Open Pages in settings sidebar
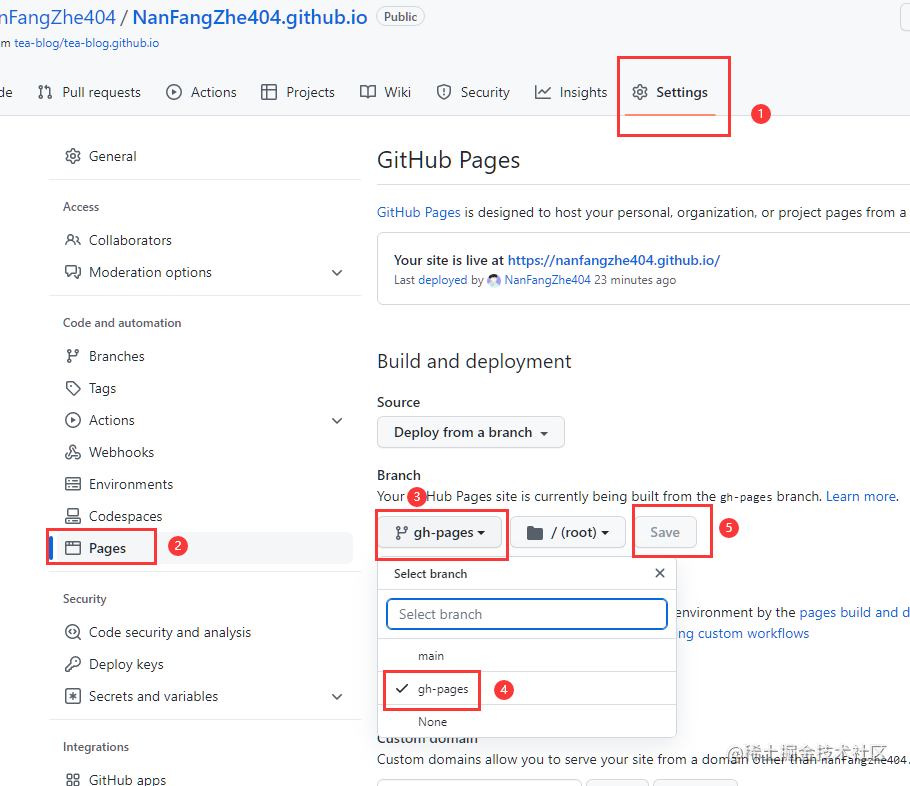The width and height of the screenshot is (910, 786). (x=201, y=548)
